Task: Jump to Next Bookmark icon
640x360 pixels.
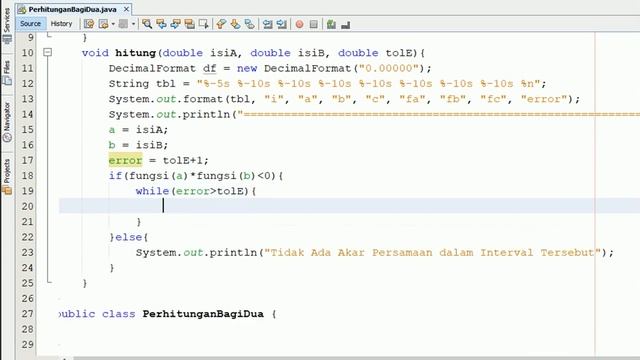Action: pyautogui.click(x=236, y=24)
